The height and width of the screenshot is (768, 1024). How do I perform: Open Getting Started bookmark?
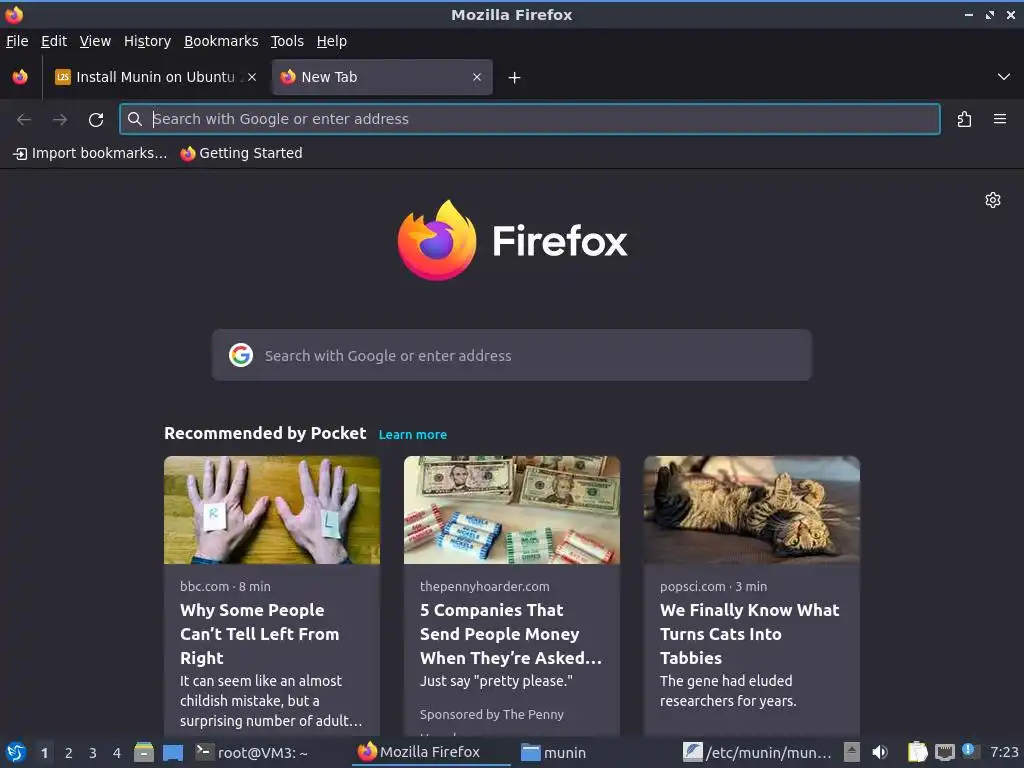click(242, 153)
